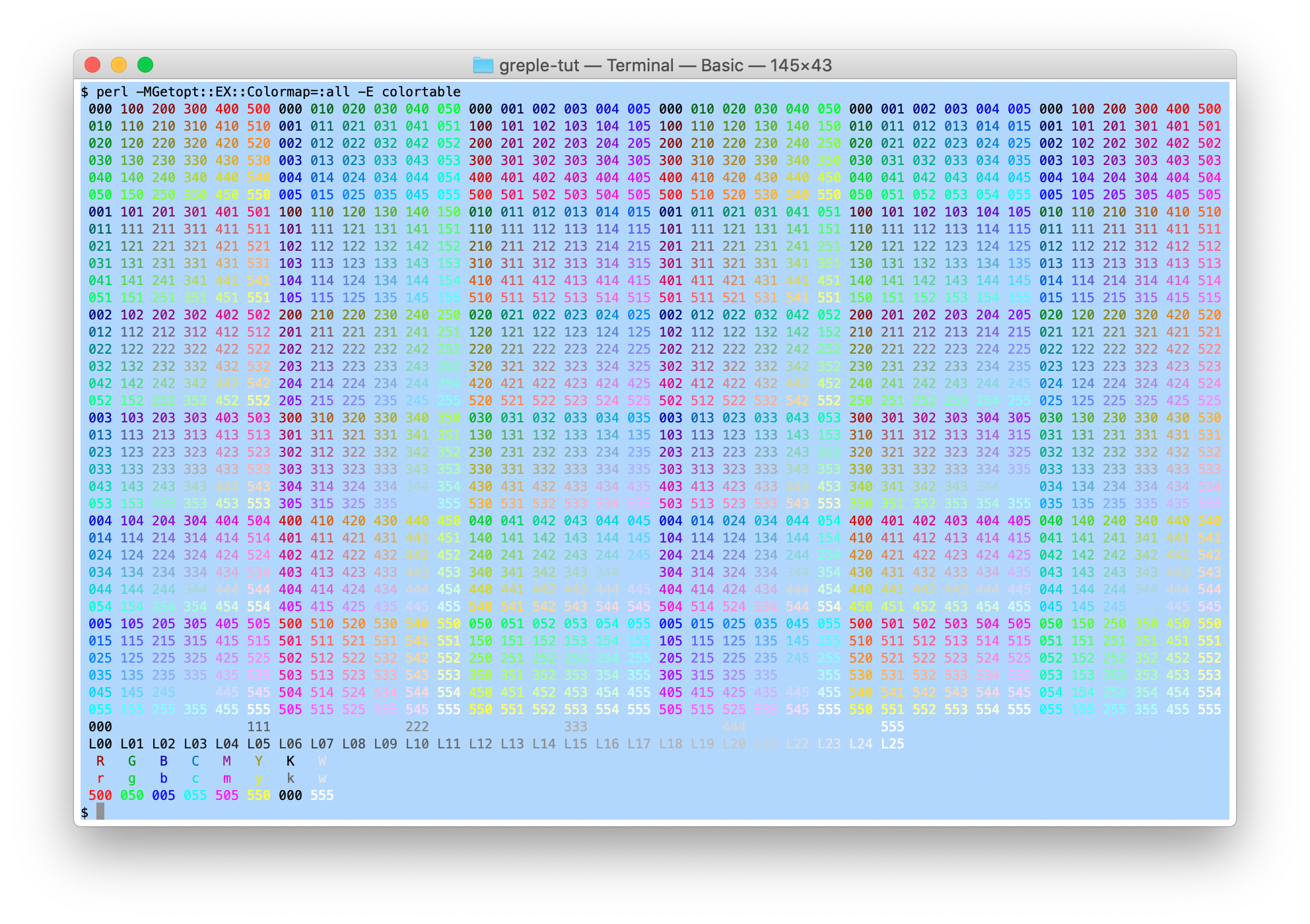The height and width of the screenshot is (924, 1310).
Task: Click the cursor block at the last prompt
Action: 100,812
